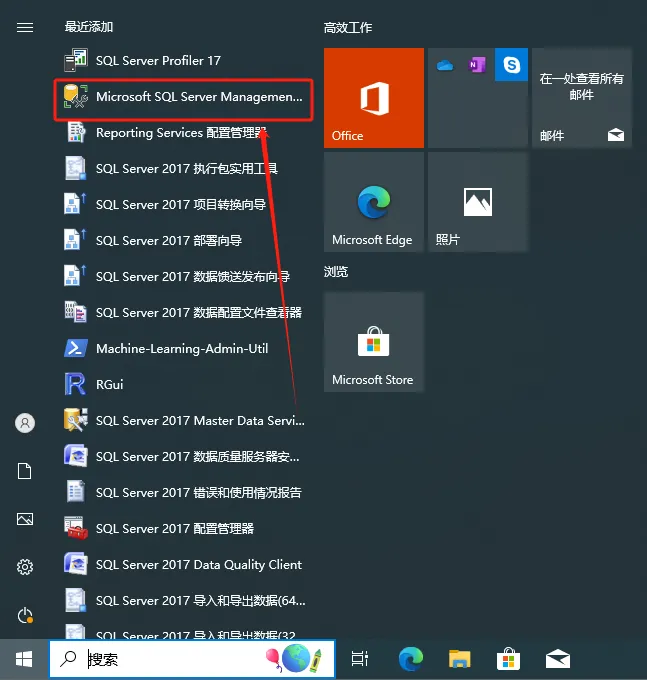Click SQL Server 2017 错误和使用情况报告 icon
The width and height of the screenshot is (647, 680).
[76, 492]
